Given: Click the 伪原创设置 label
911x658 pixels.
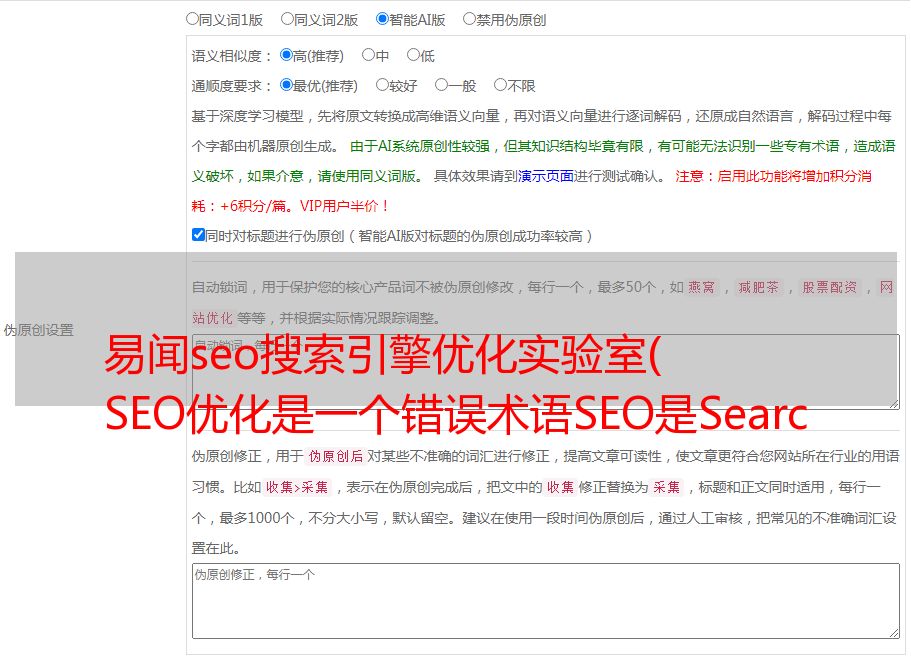Looking at the screenshot, I should point(38,330).
